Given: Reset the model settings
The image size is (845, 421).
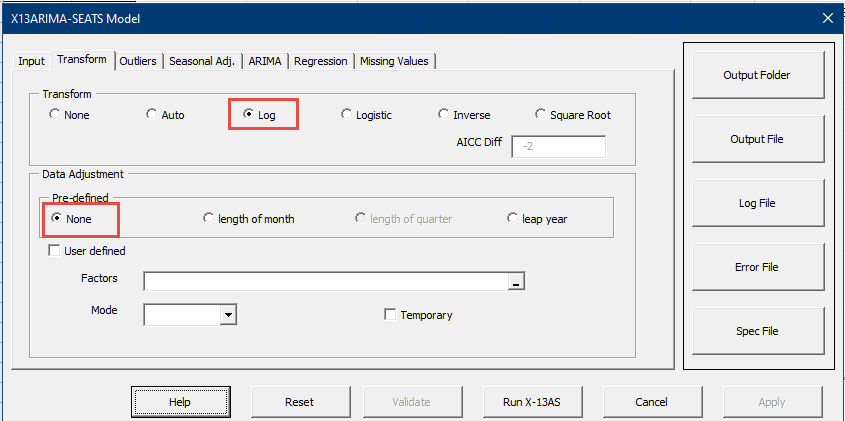Looking at the screenshot, I should tap(300, 402).
